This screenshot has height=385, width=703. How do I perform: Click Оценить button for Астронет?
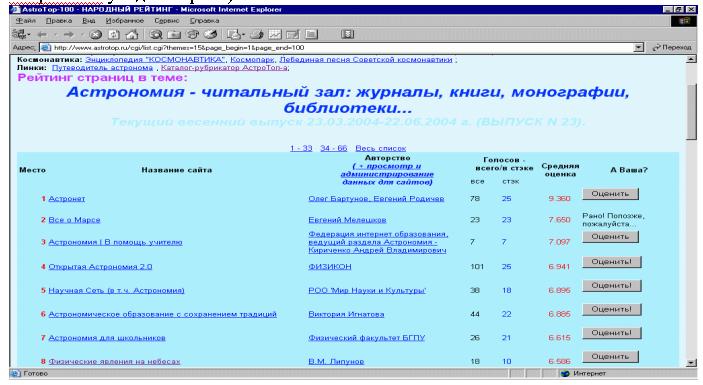pyautogui.click(x=610, y=194)
